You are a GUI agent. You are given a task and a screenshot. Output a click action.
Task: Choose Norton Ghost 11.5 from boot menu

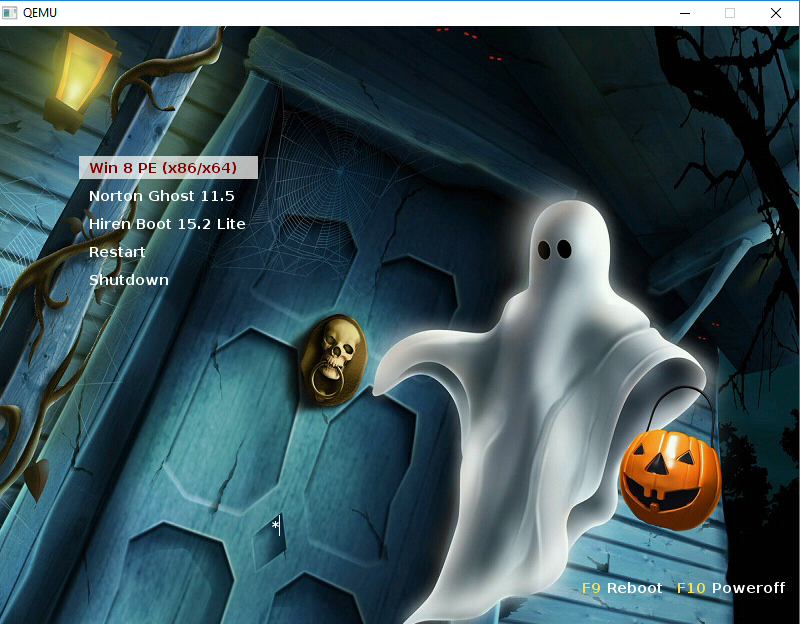[162, 196]
